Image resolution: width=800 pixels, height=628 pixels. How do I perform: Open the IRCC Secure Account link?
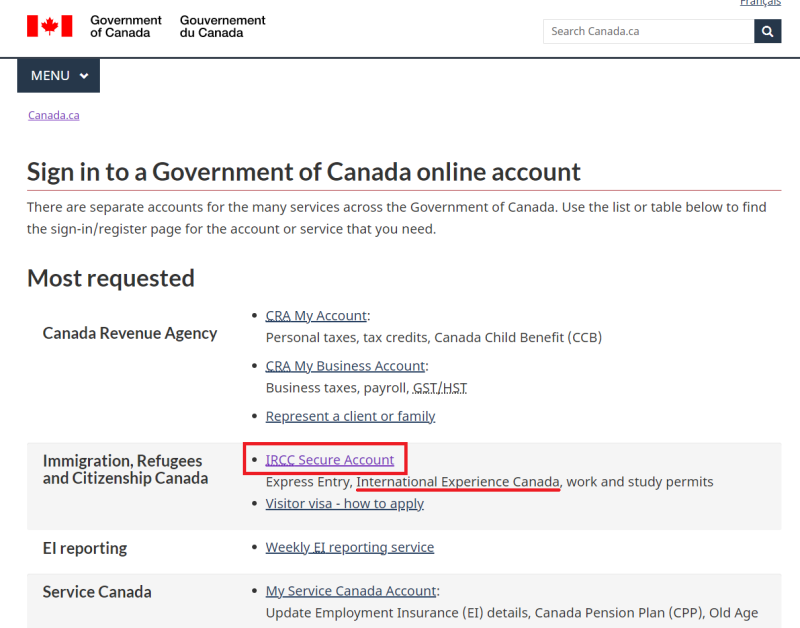pyautogui.click(x=330, y=460)
